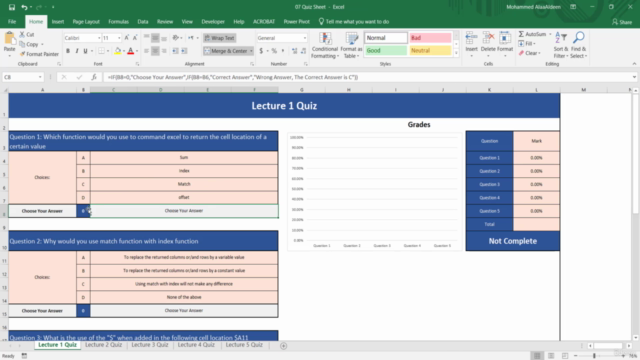
Task: Select the Normal cell style
Action: point(386,38)
